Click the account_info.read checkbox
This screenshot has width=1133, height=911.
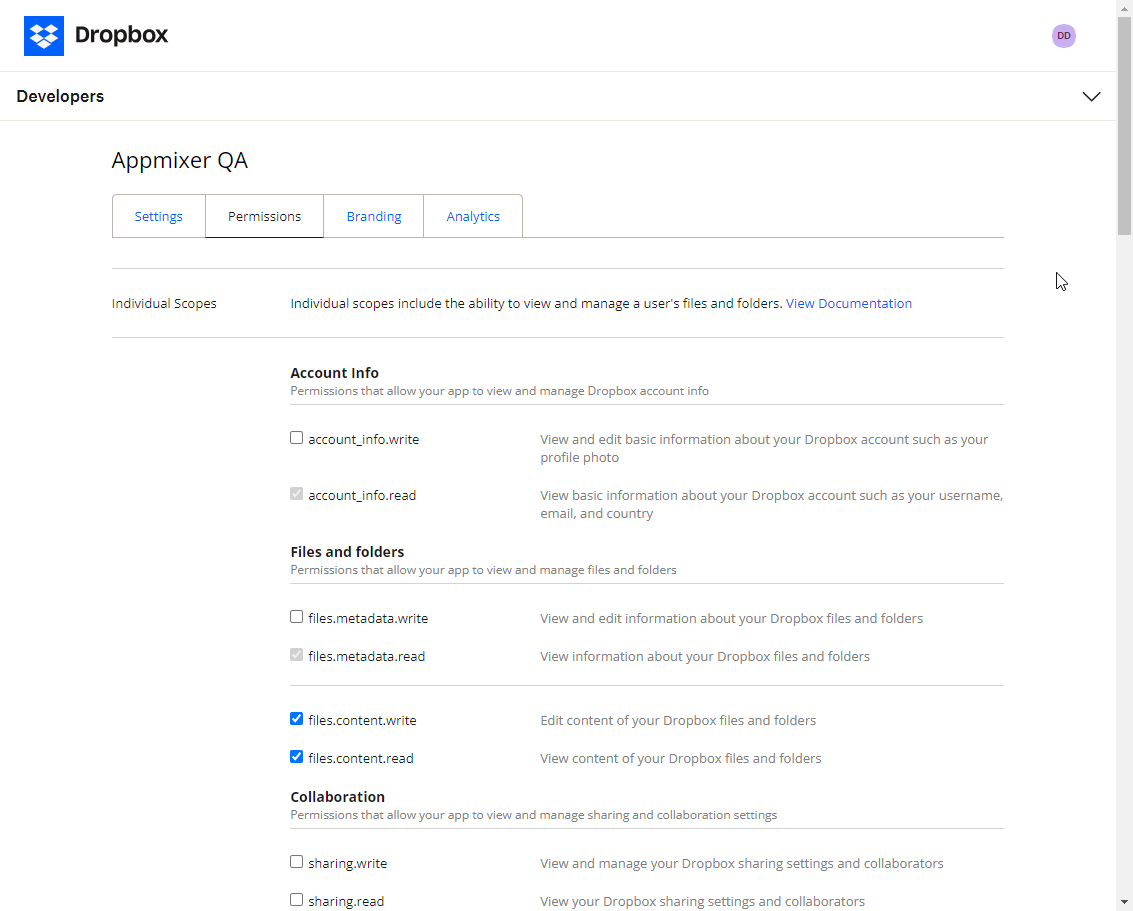pyautogui.click(x=297, y=494)
